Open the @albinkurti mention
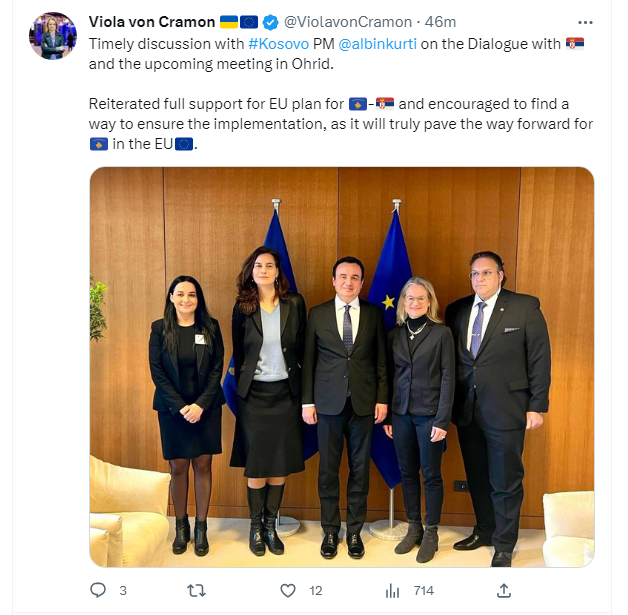The height and width of the screenshot is (615, 628). (378, 44)
